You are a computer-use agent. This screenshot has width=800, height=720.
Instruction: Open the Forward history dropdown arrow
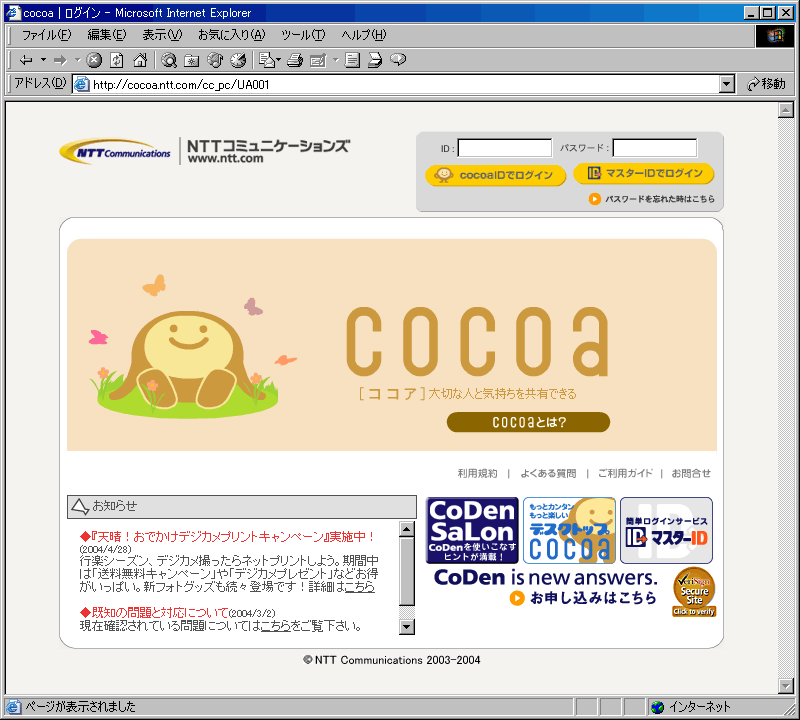pos(78,60)
